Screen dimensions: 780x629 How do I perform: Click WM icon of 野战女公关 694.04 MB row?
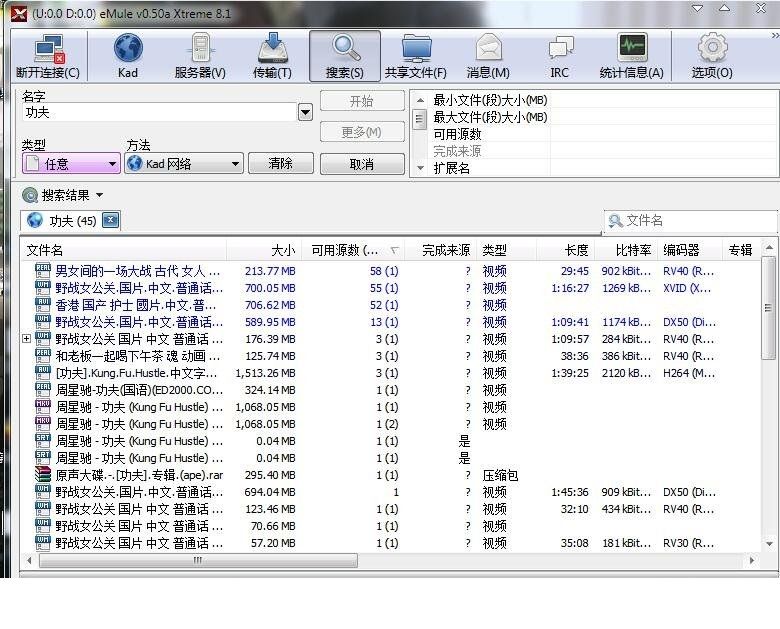click(x=43, y=492)
